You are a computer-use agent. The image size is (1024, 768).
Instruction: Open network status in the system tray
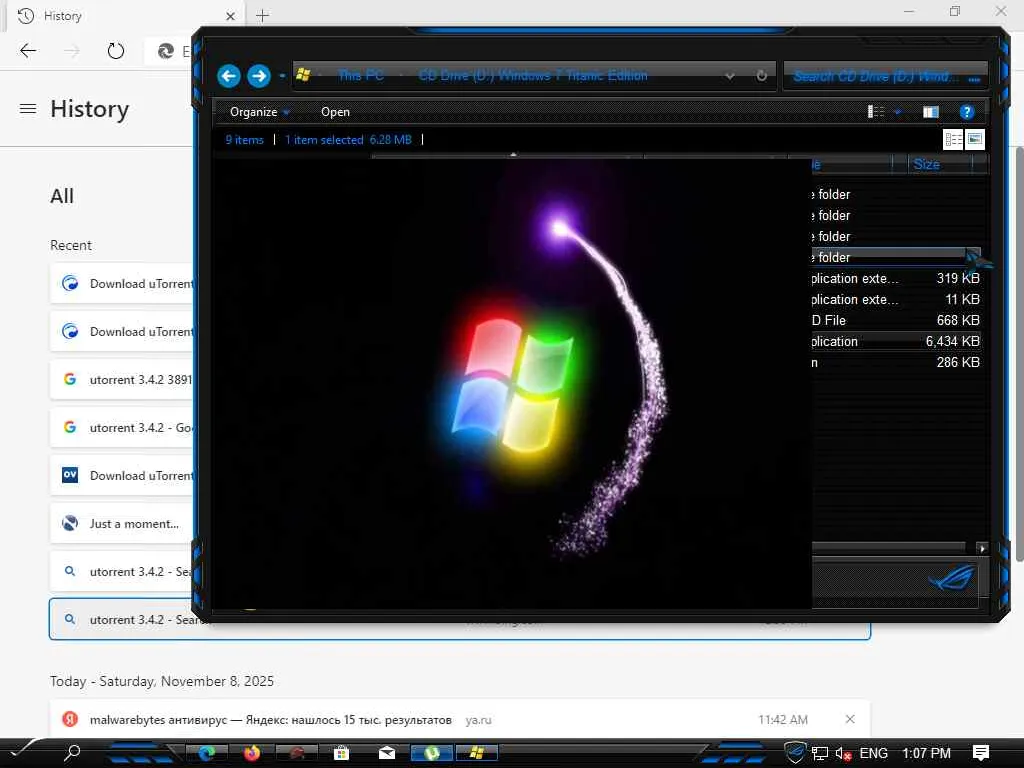click(819, 754)
